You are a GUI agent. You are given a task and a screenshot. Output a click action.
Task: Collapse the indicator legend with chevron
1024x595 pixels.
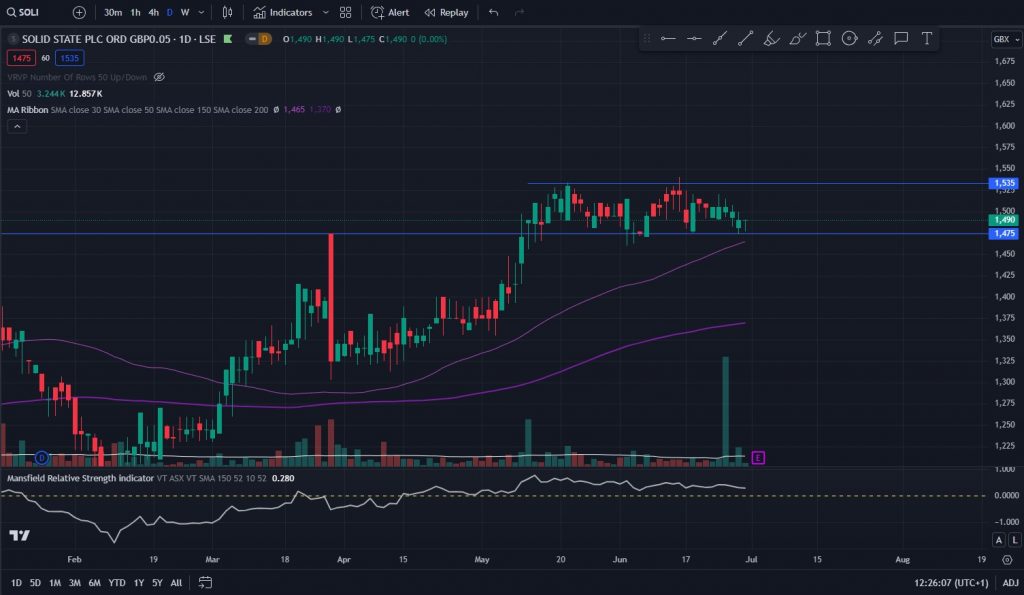tap(16, 126)
